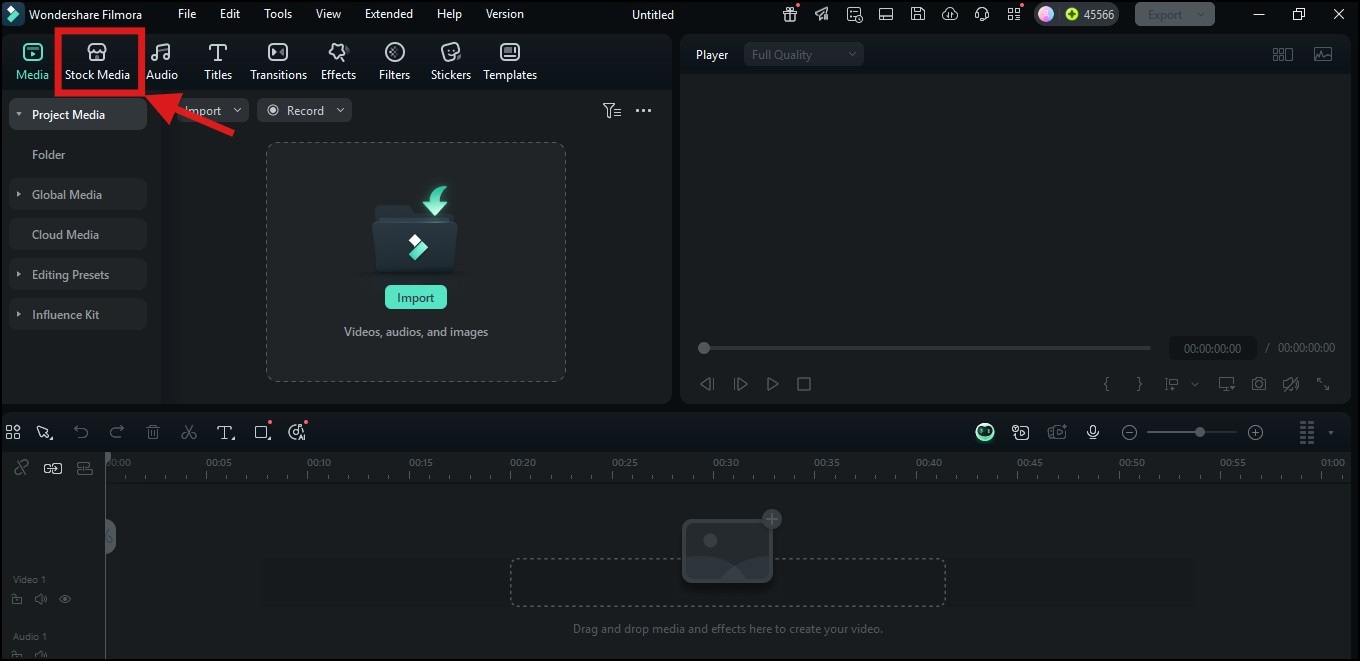The width and height of the screenshot is (1360, 661).
Task: Open the split clip scissors tool
Action: pyautogui.click(x=189, y=431)
